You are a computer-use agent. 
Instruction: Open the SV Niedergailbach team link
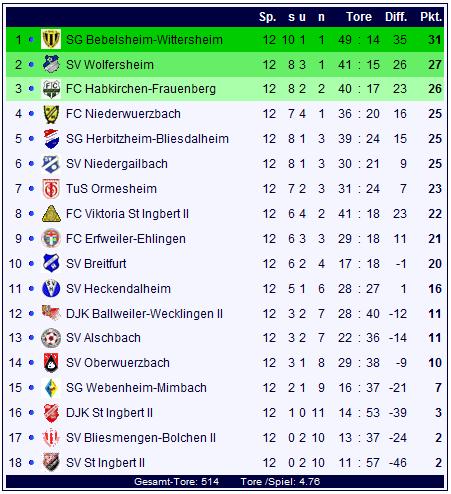coord(117,164)
